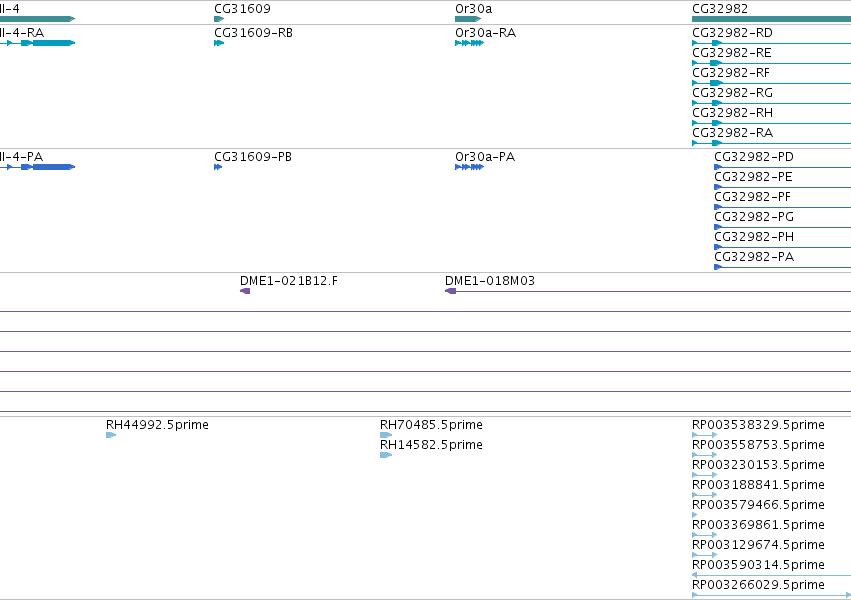Screen dimensions: 851x600
Task: Click the II-4-PA protein glyph
Action: click(x=37, y=167)
